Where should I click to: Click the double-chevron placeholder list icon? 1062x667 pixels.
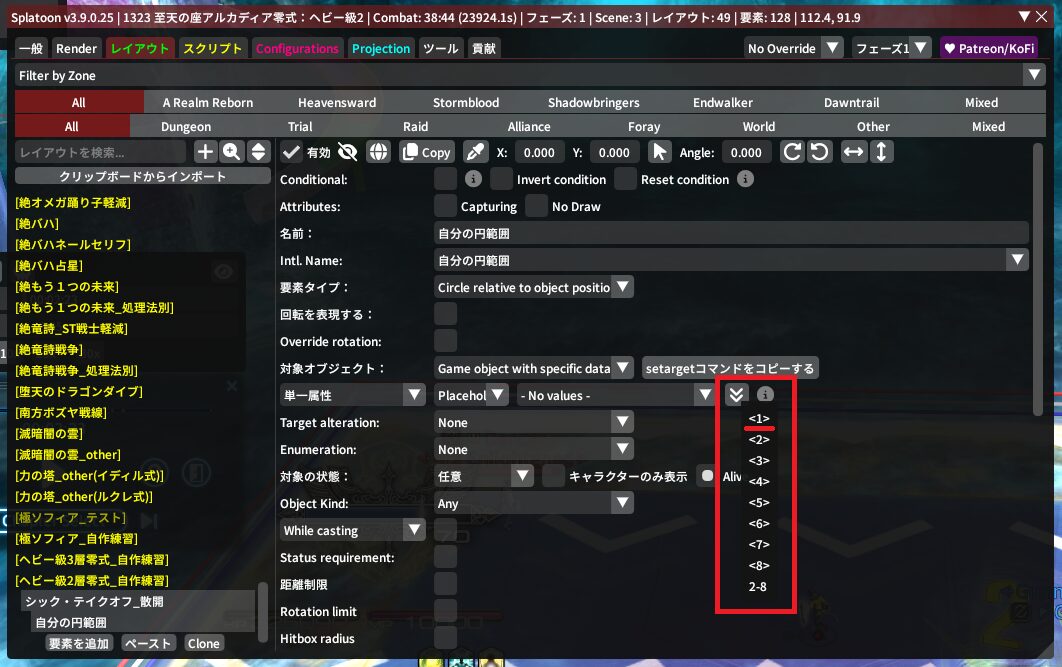(x=736, y=395)
